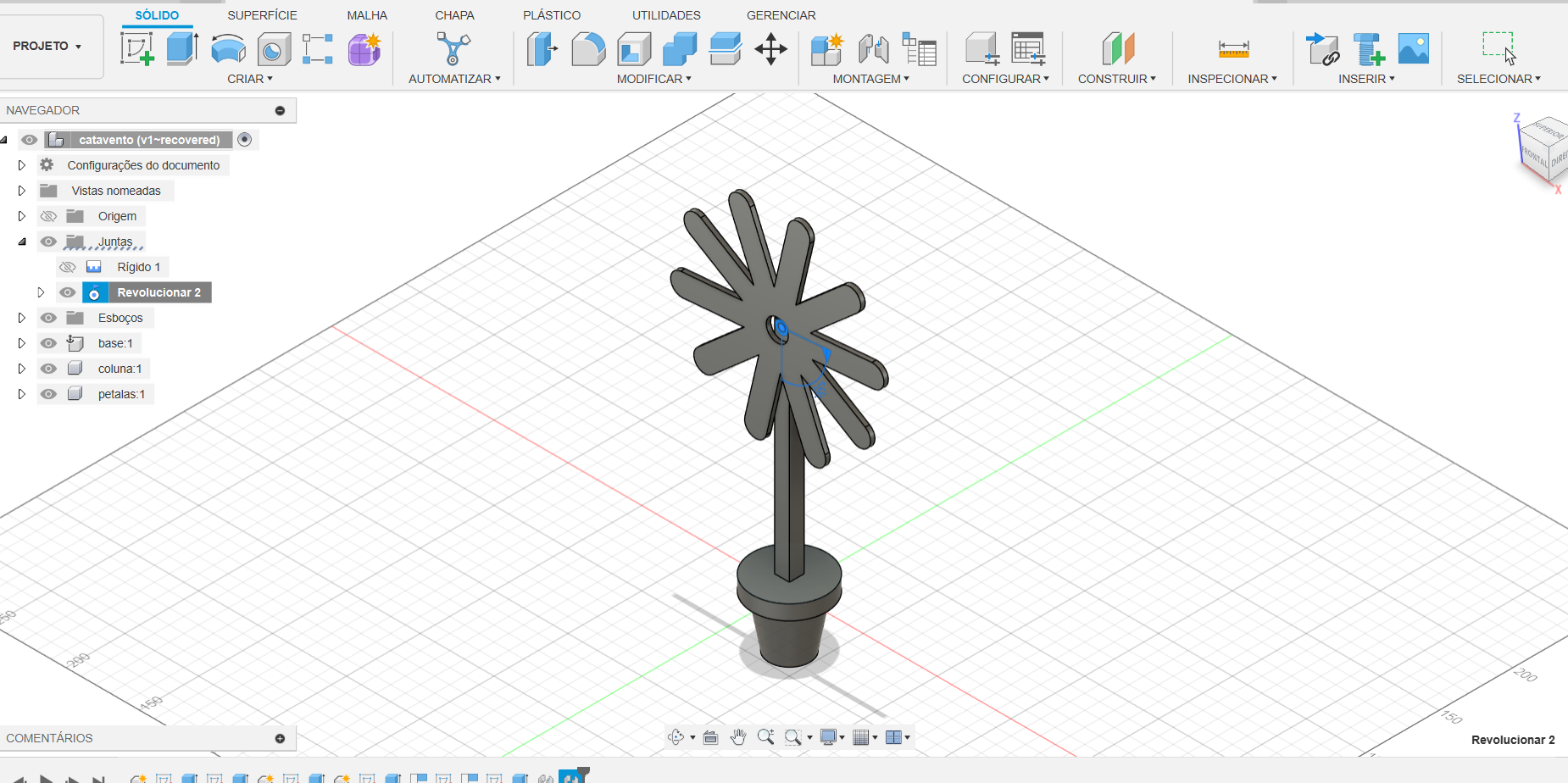The image size is (1568, 783).
Task: Open the MODIFICAR dropdown menu
Action: [x=653, y=79]
